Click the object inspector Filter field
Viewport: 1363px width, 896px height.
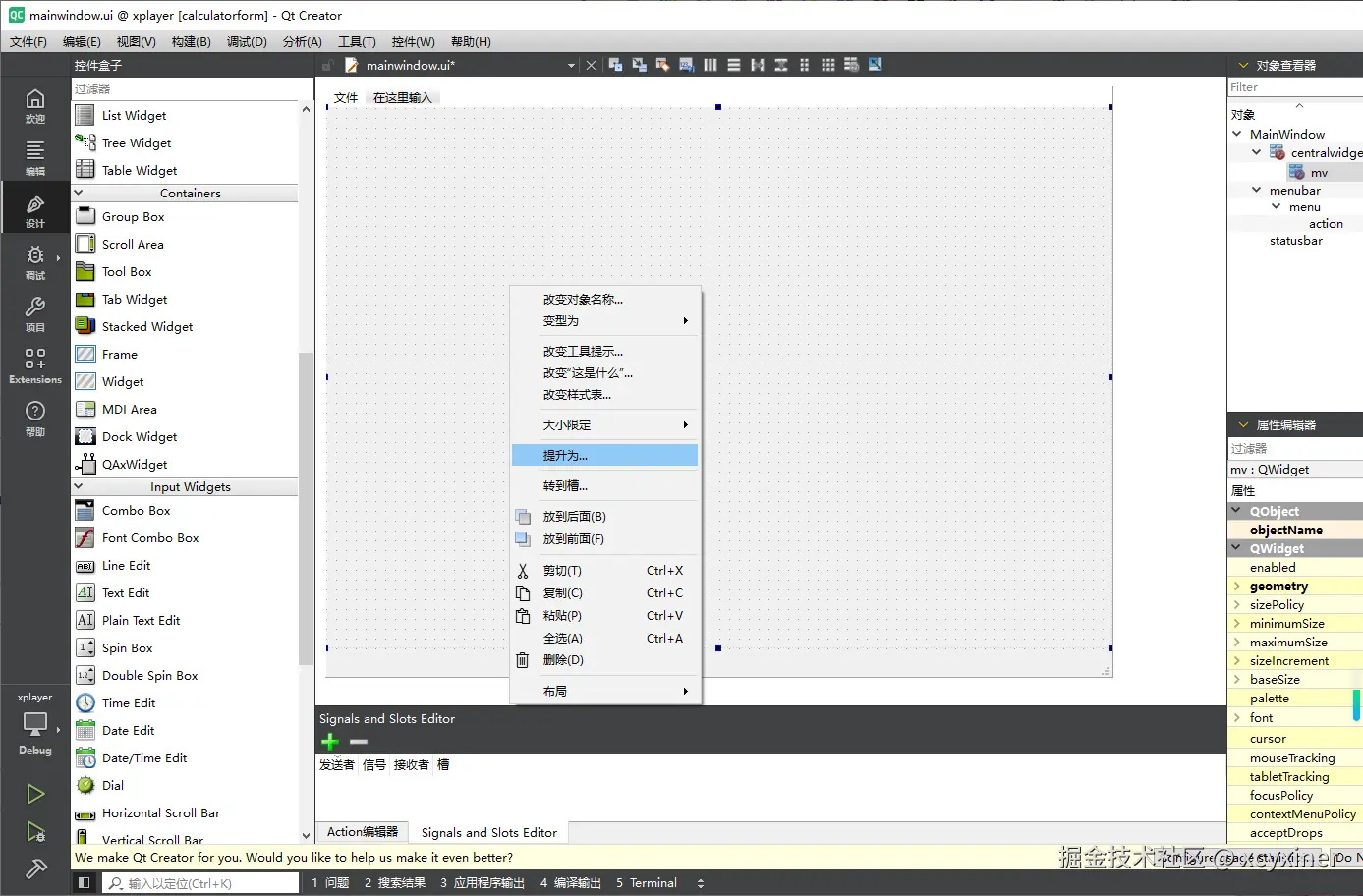[1295, 87]
